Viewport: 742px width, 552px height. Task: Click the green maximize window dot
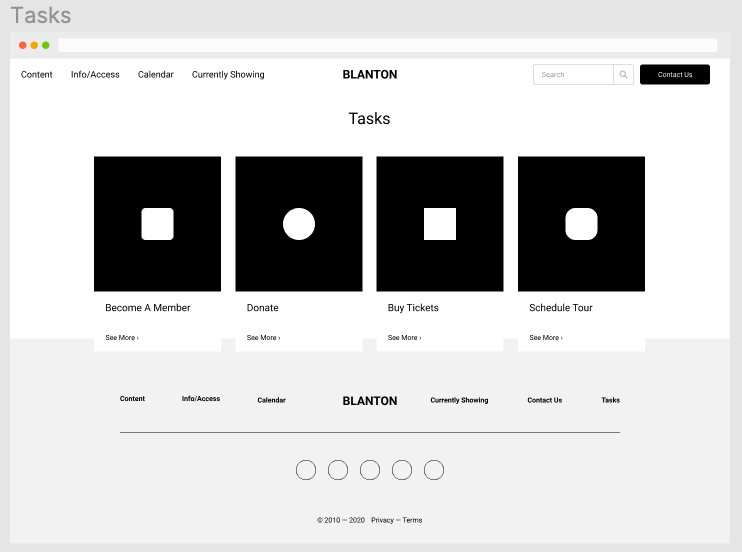(46, 45)
